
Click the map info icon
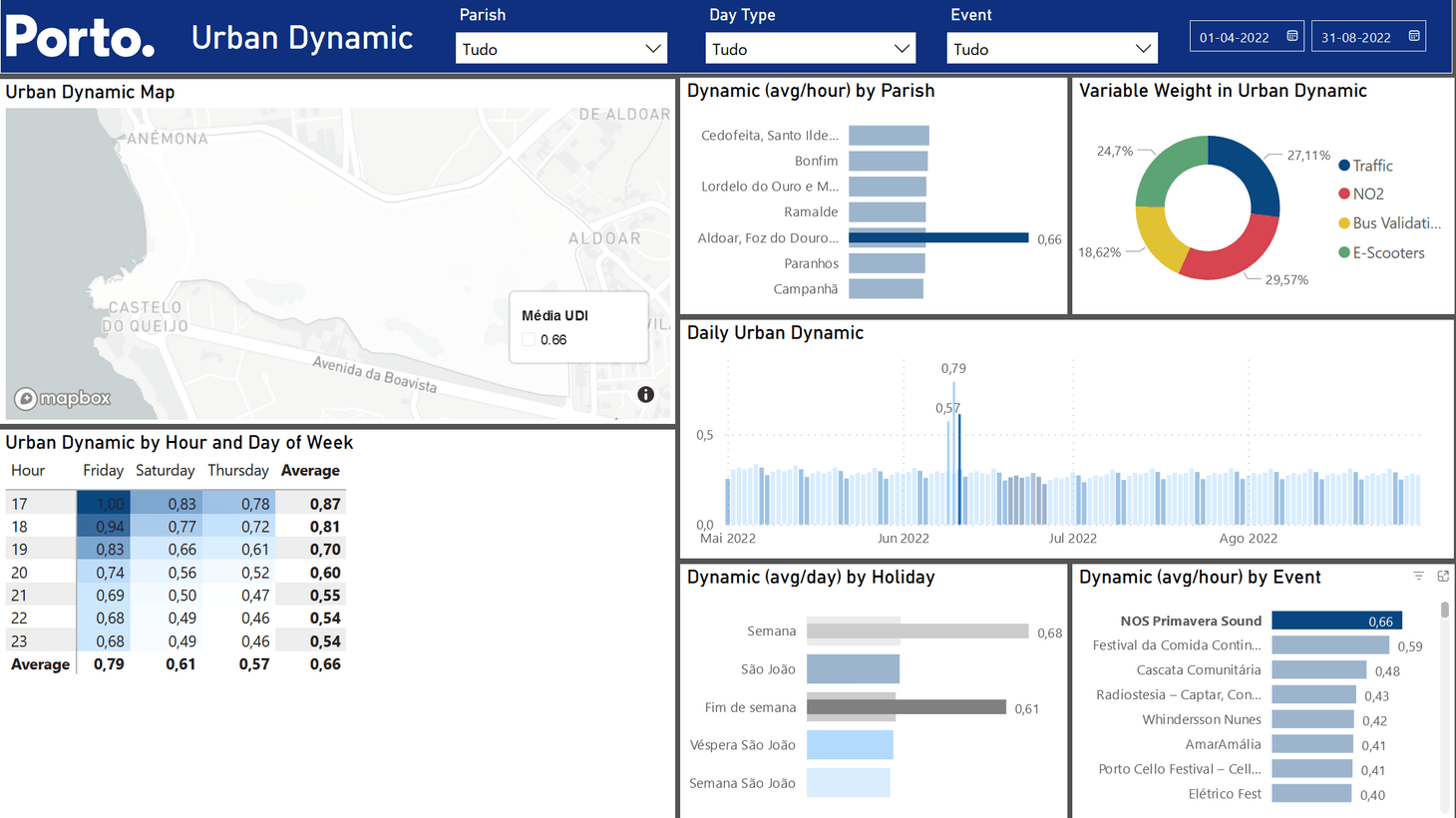646,395
